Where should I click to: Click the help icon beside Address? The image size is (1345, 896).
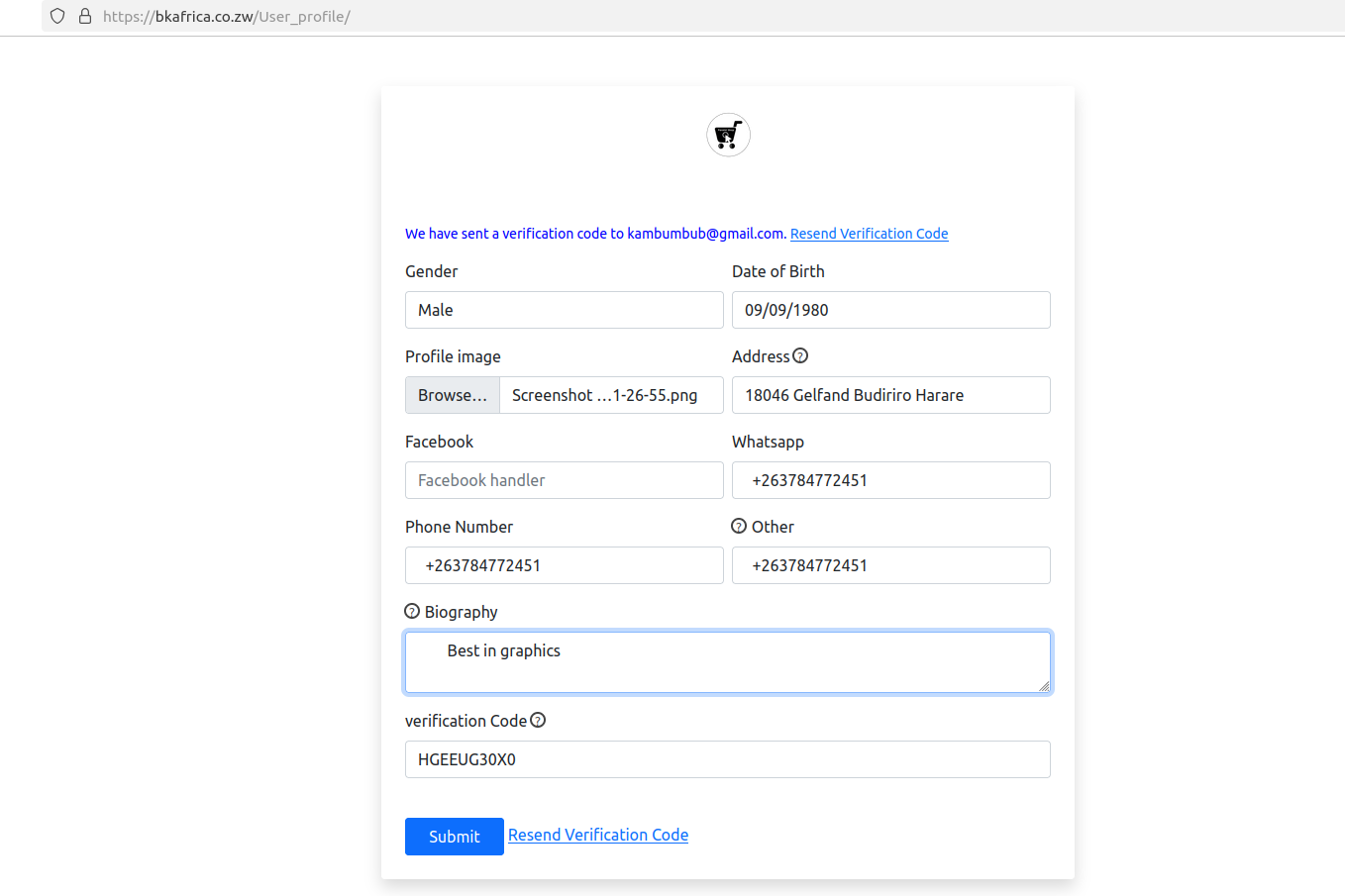(x=800, y=355)
